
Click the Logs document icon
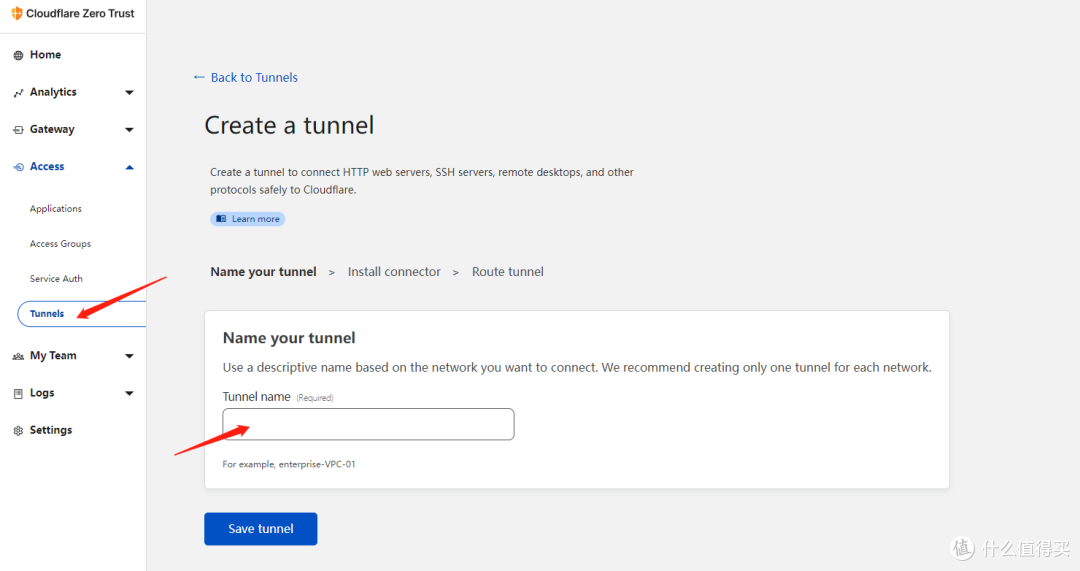tap(18, 394)
